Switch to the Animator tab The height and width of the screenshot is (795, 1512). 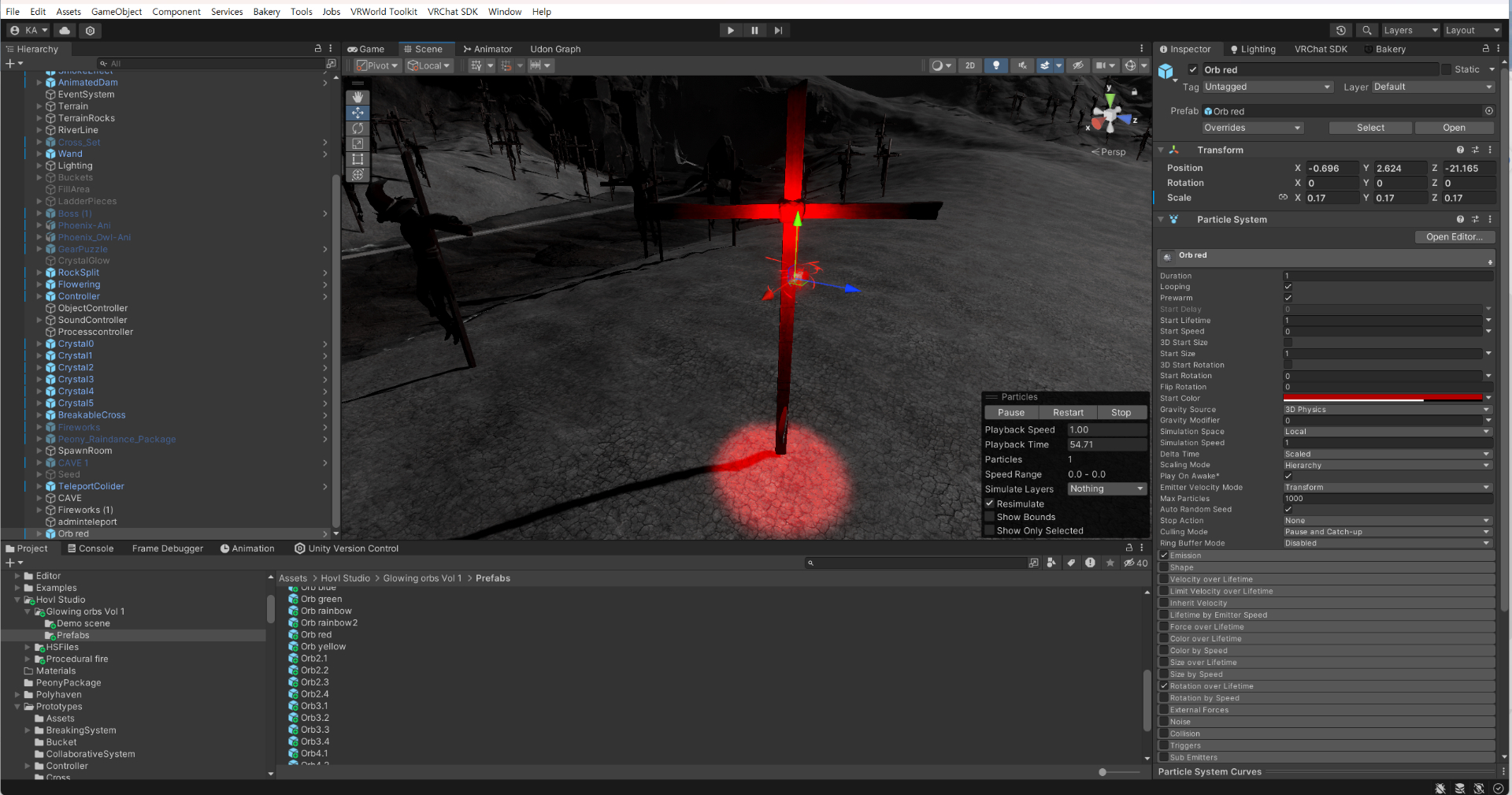coord(487,49)
